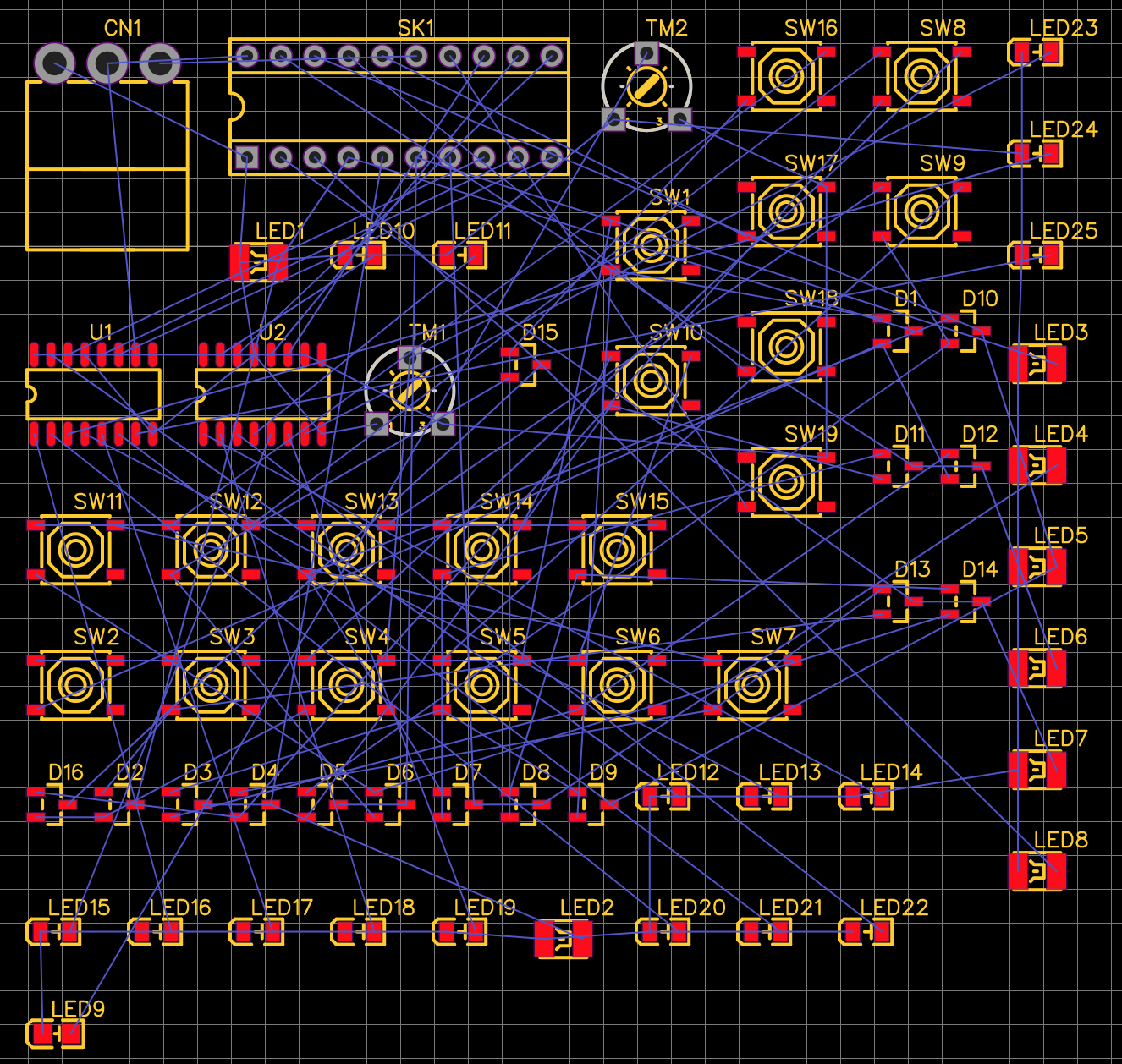This screenshot has height=1064, width=1122.
Task: Click the LED5 footprint
Action: pos(1037,567)
